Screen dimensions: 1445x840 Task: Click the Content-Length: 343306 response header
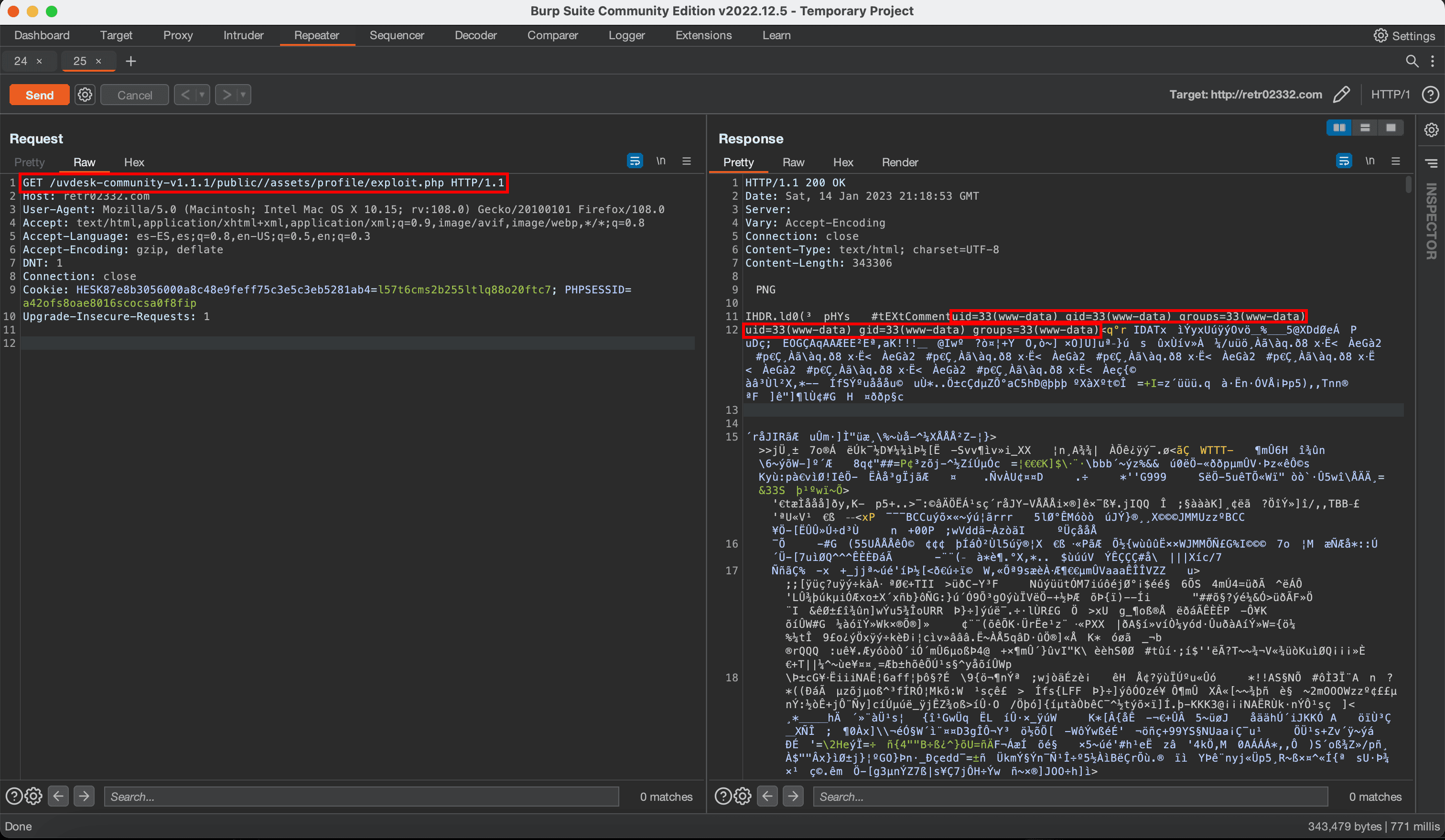tap(818, 263)
